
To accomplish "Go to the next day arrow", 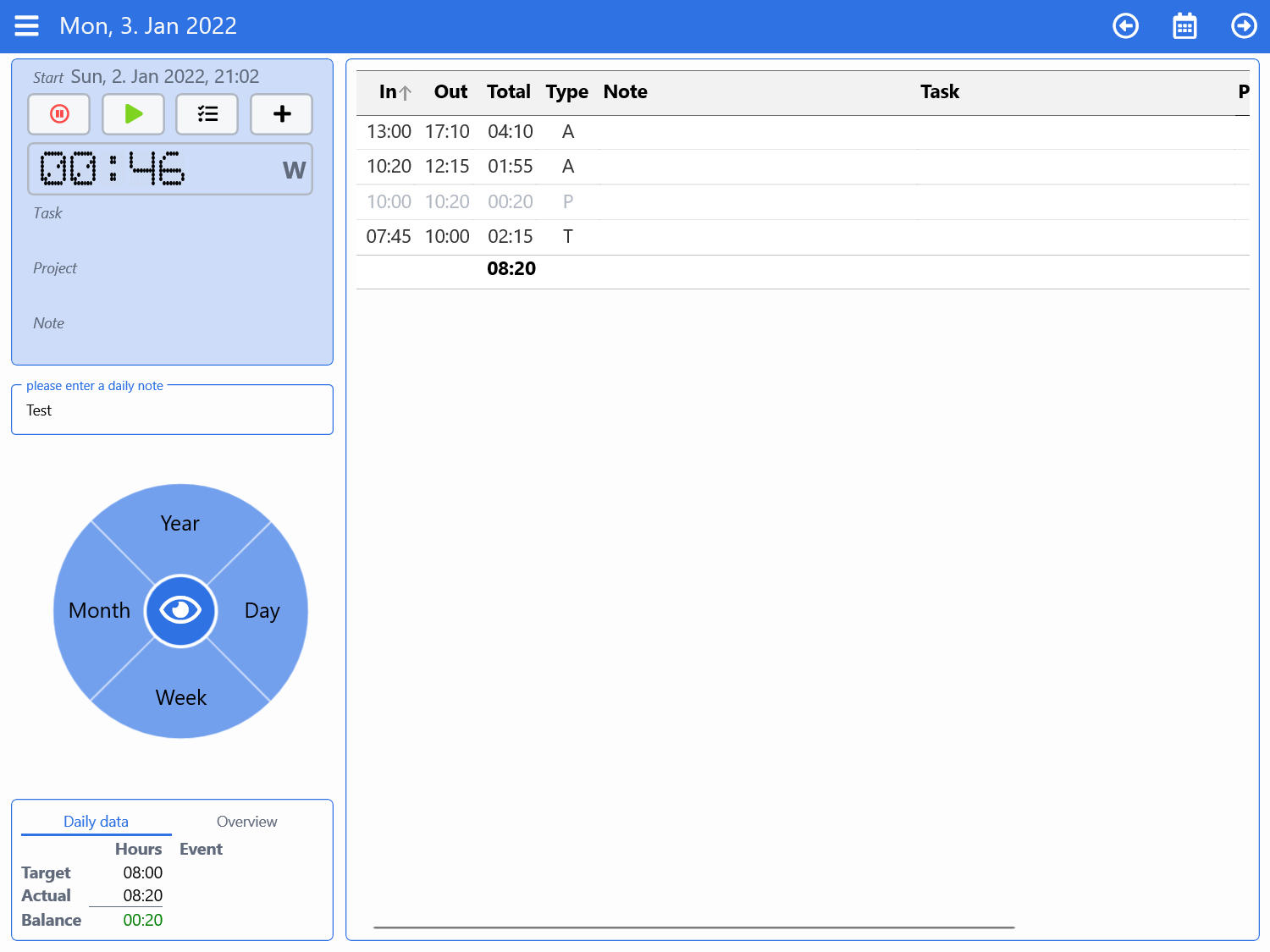I will coord(1244,26).
